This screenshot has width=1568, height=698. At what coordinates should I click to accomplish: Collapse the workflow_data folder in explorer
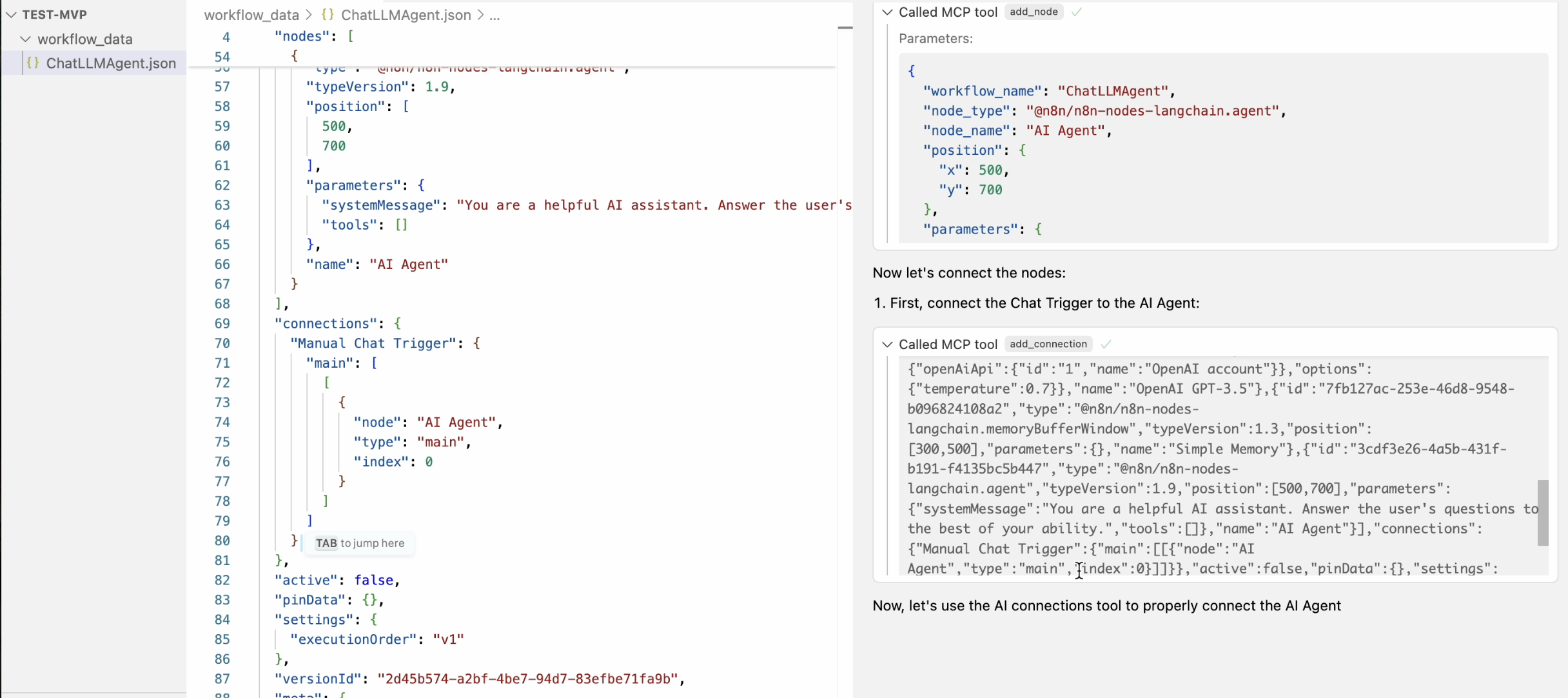pos(26,39)
